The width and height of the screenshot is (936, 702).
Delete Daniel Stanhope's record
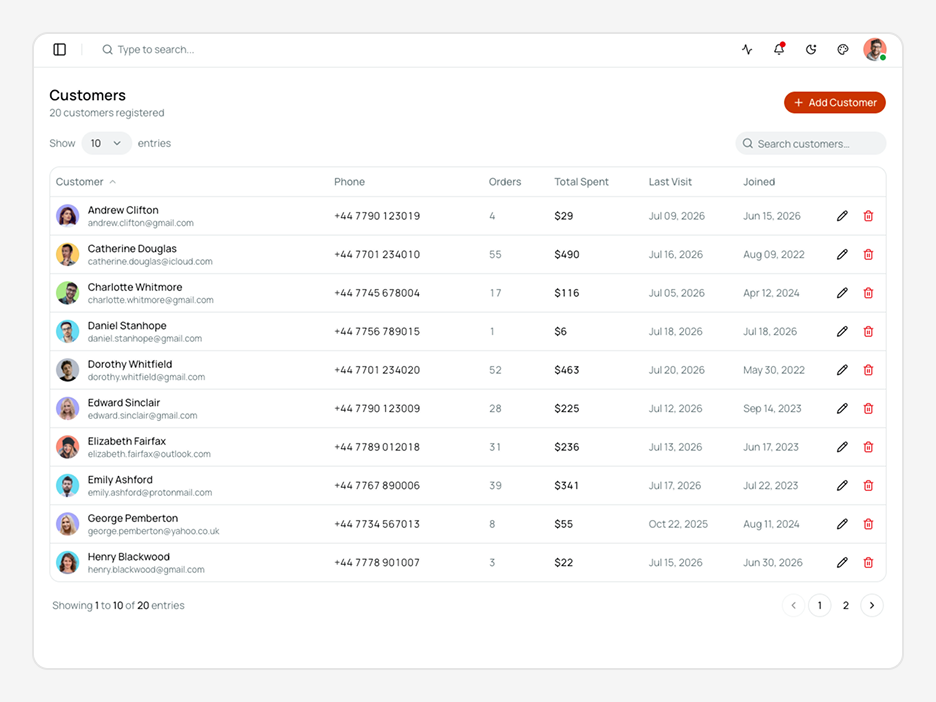(x=869, y=331)
